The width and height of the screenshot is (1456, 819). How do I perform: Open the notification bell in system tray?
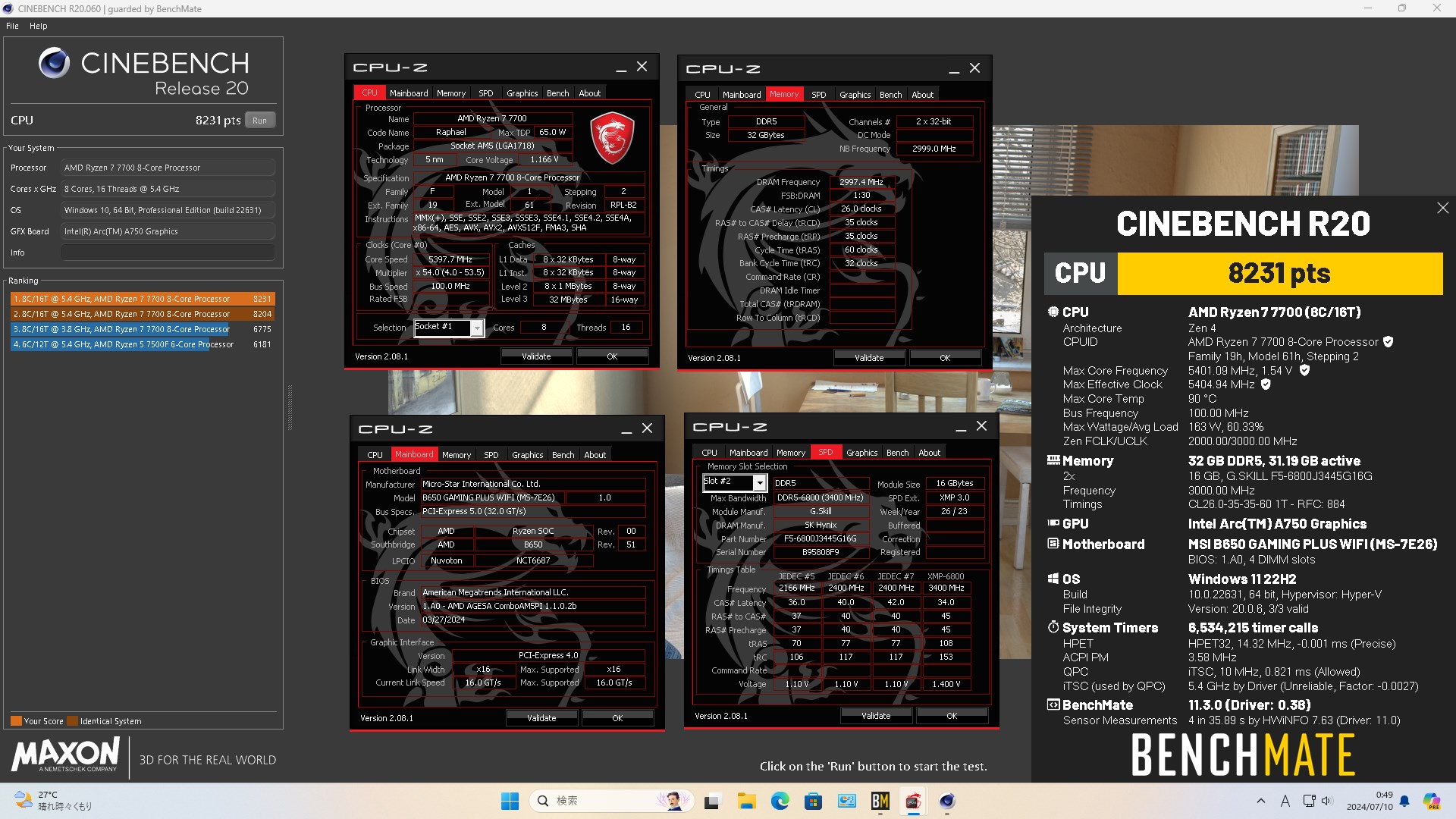(x=1404, y=801)
